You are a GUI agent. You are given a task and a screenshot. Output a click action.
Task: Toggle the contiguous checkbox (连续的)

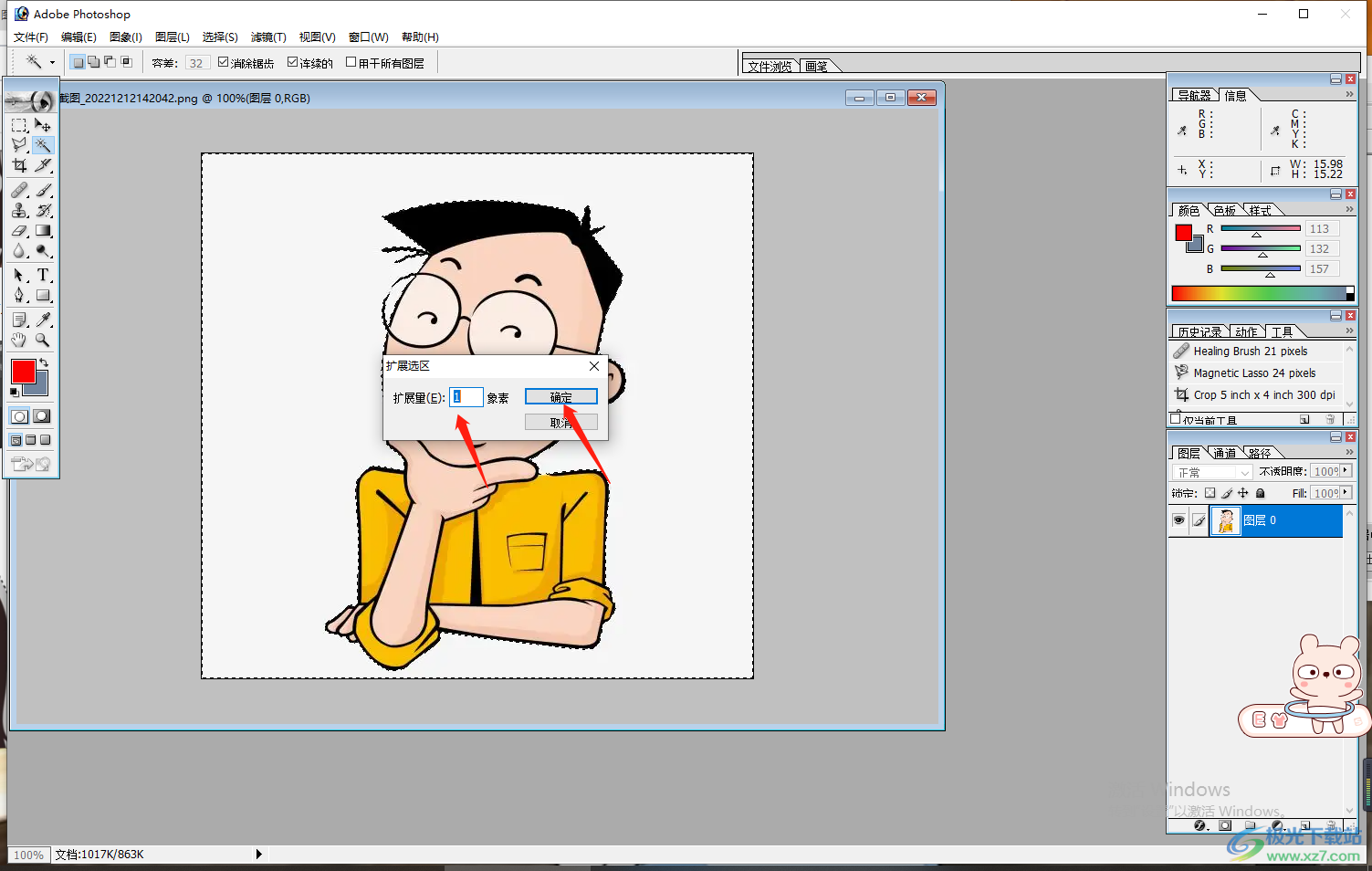[x=292, y=62]
